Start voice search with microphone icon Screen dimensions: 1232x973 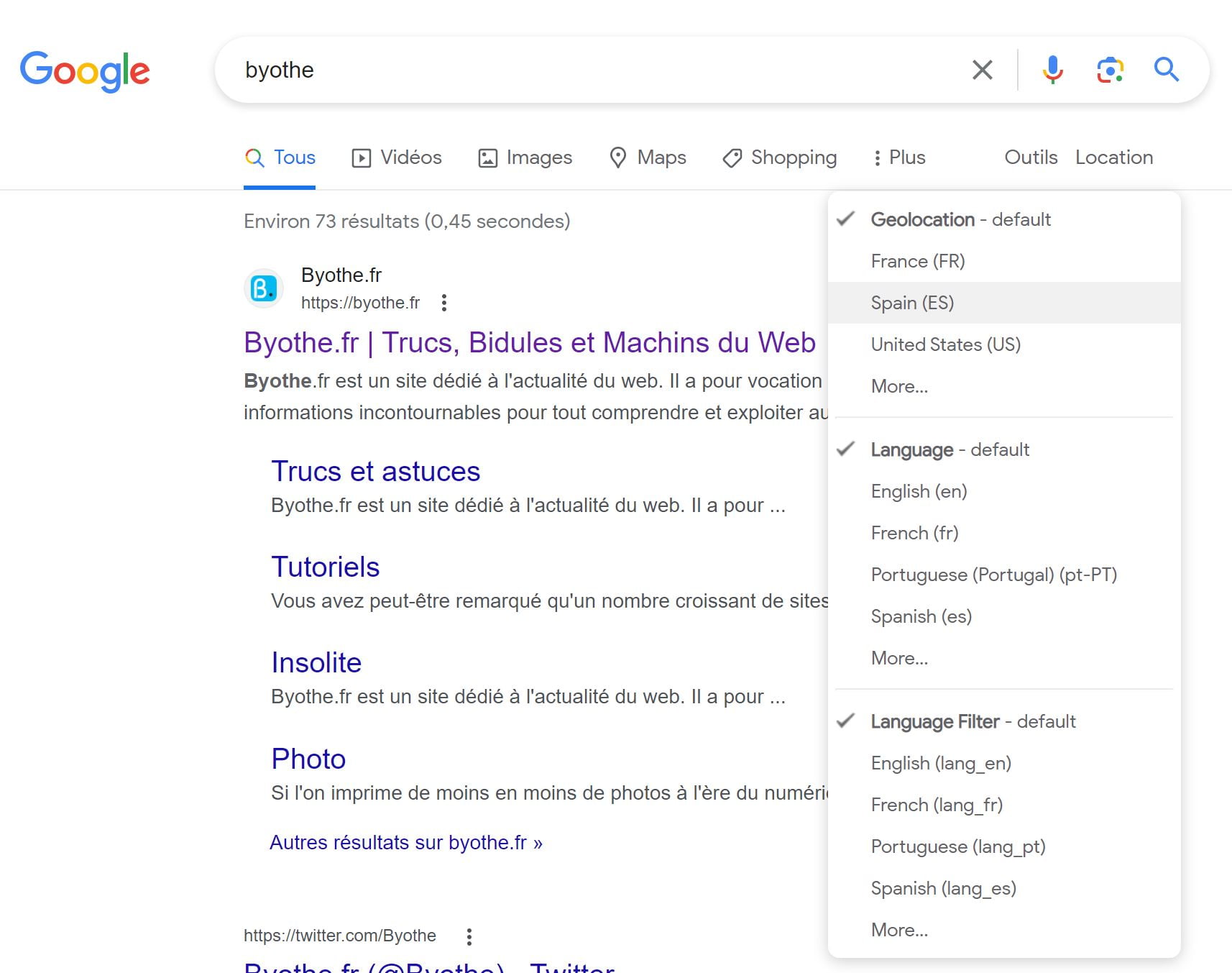click(1053, 70)
